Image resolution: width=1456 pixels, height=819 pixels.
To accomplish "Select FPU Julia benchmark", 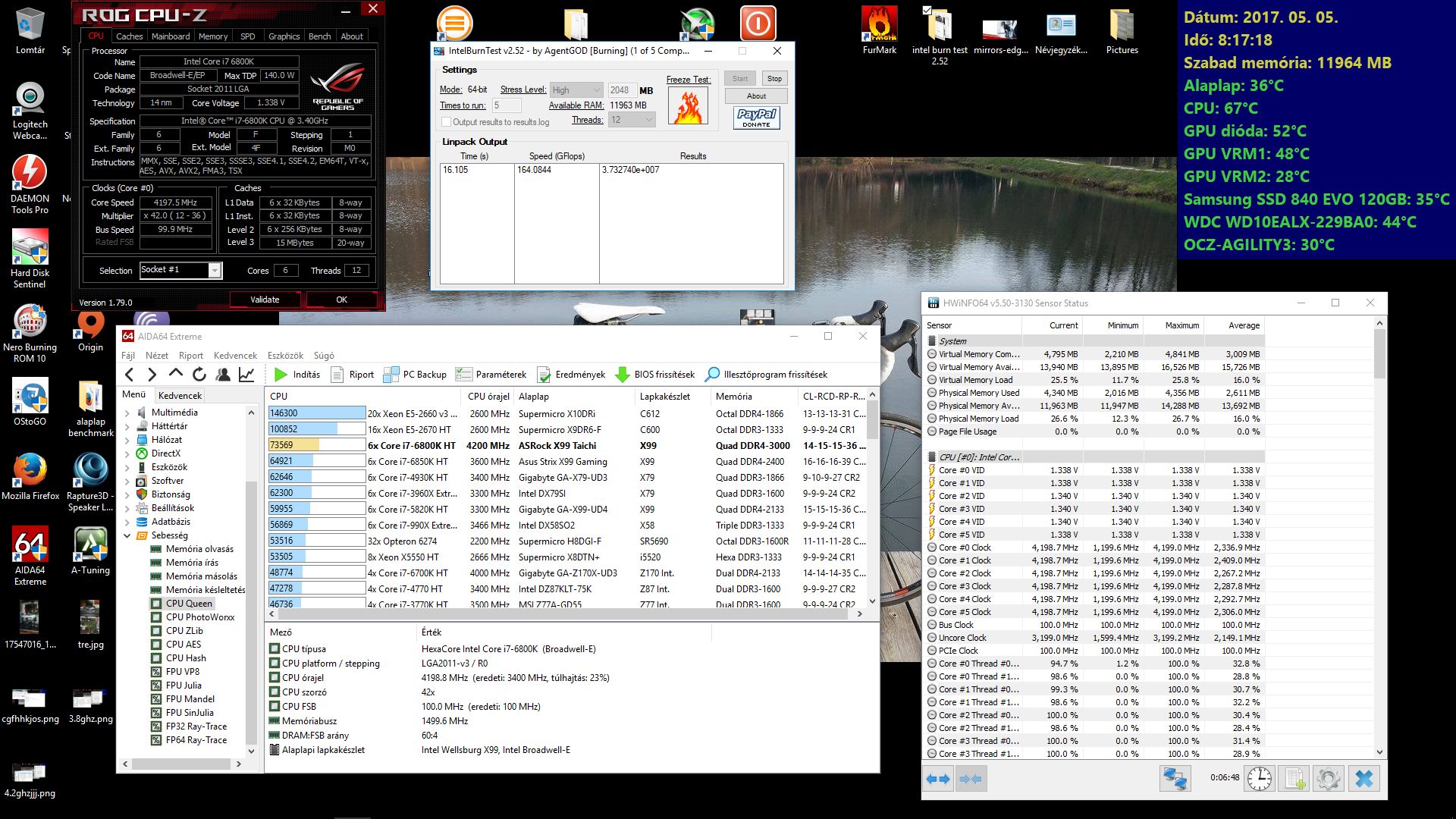I will pyautogui.click(x=184, y=686).
